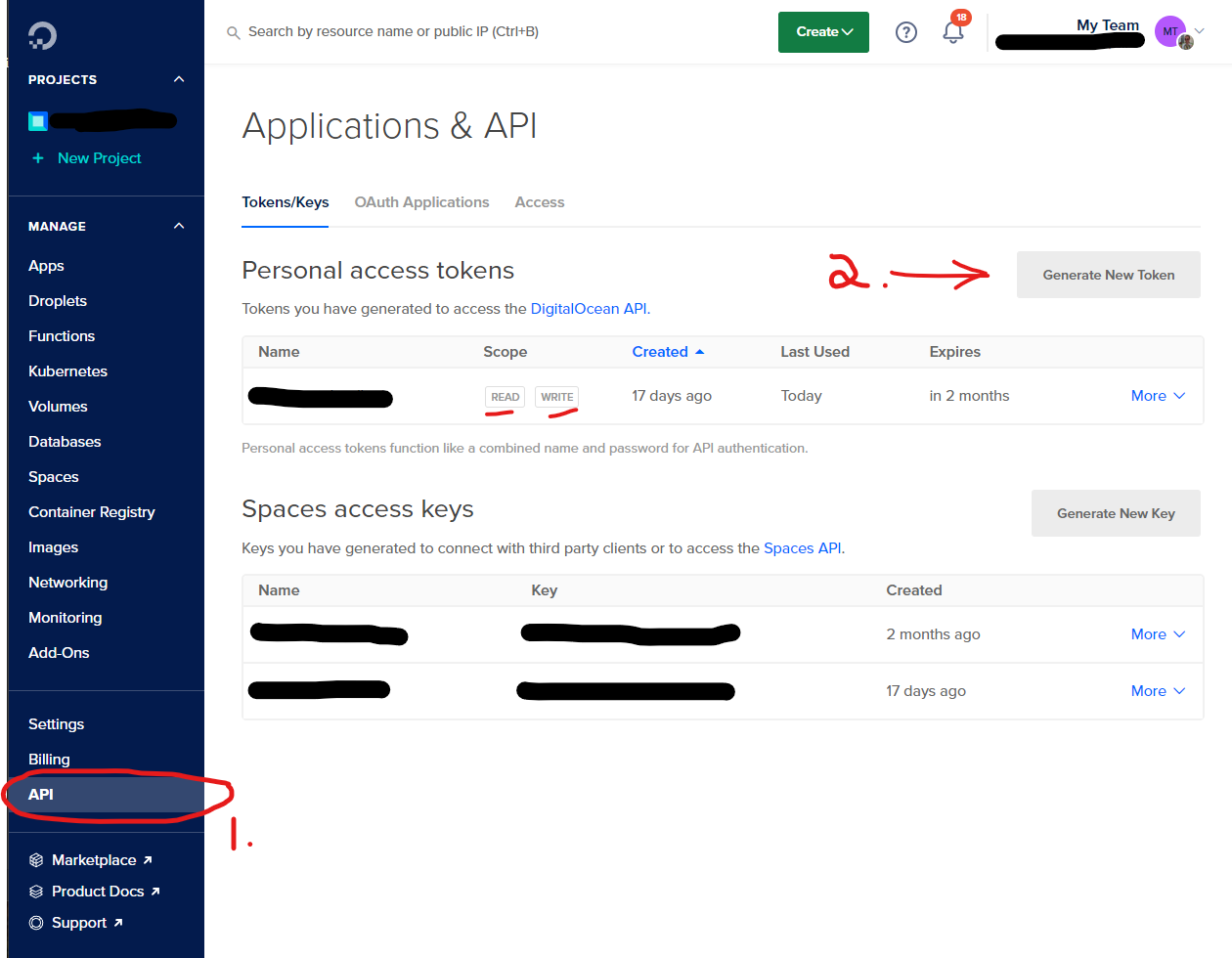
Task: Click the DigitalOcean logo icon
Action: click(x=42, y=36)
